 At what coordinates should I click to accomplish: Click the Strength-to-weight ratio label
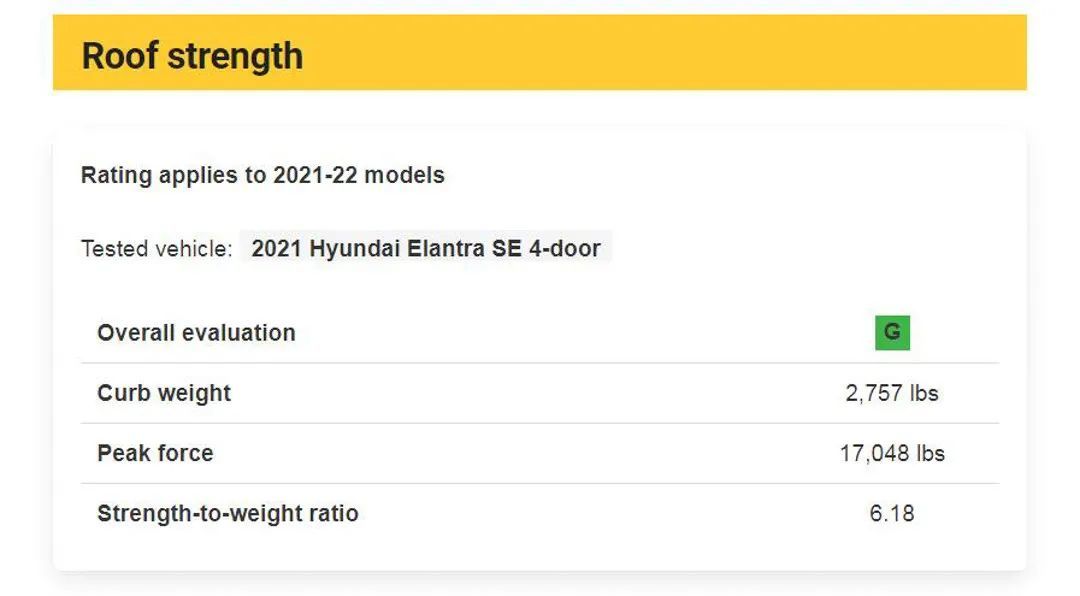coord(227,513)
